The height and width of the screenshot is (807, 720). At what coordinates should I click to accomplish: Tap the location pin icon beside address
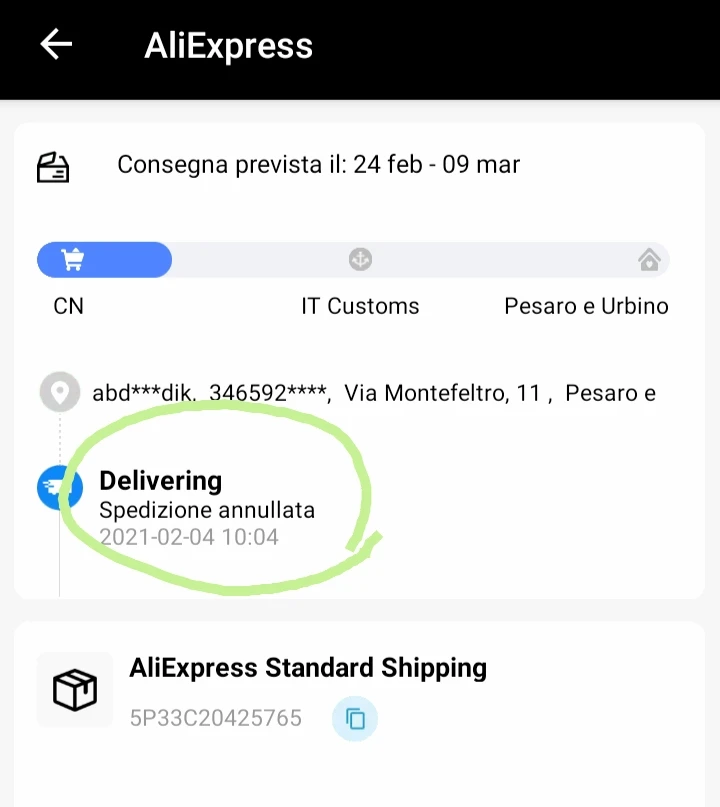(60, 392)
